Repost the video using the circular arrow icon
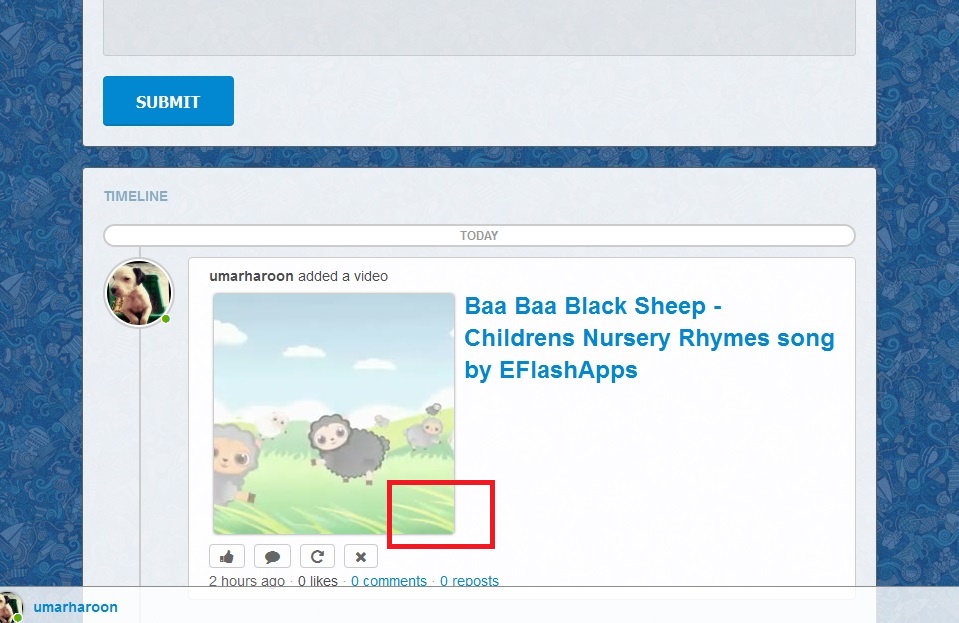The image size is (959, 623). tap(317, 556)
